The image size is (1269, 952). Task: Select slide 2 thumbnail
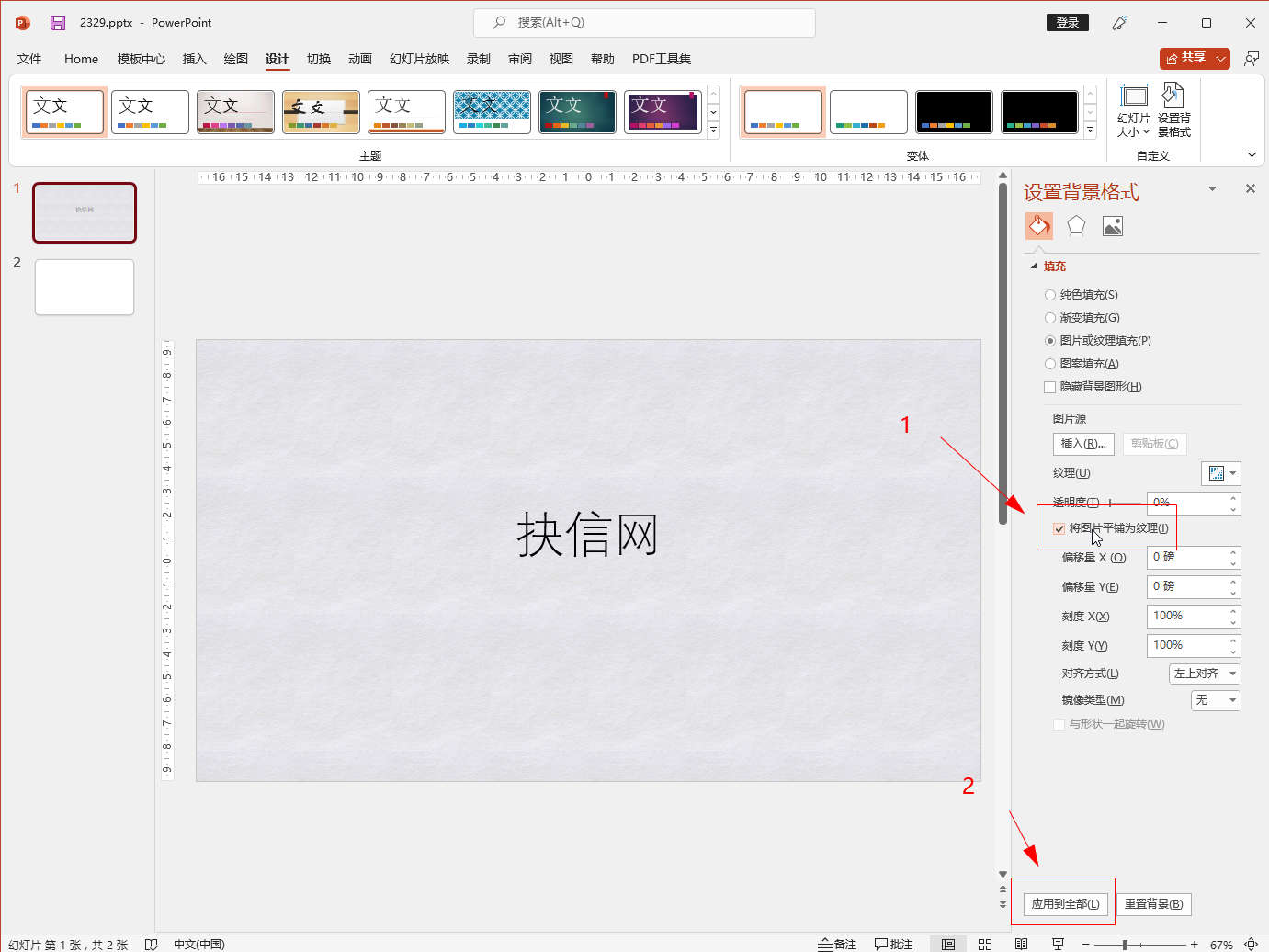85,287
